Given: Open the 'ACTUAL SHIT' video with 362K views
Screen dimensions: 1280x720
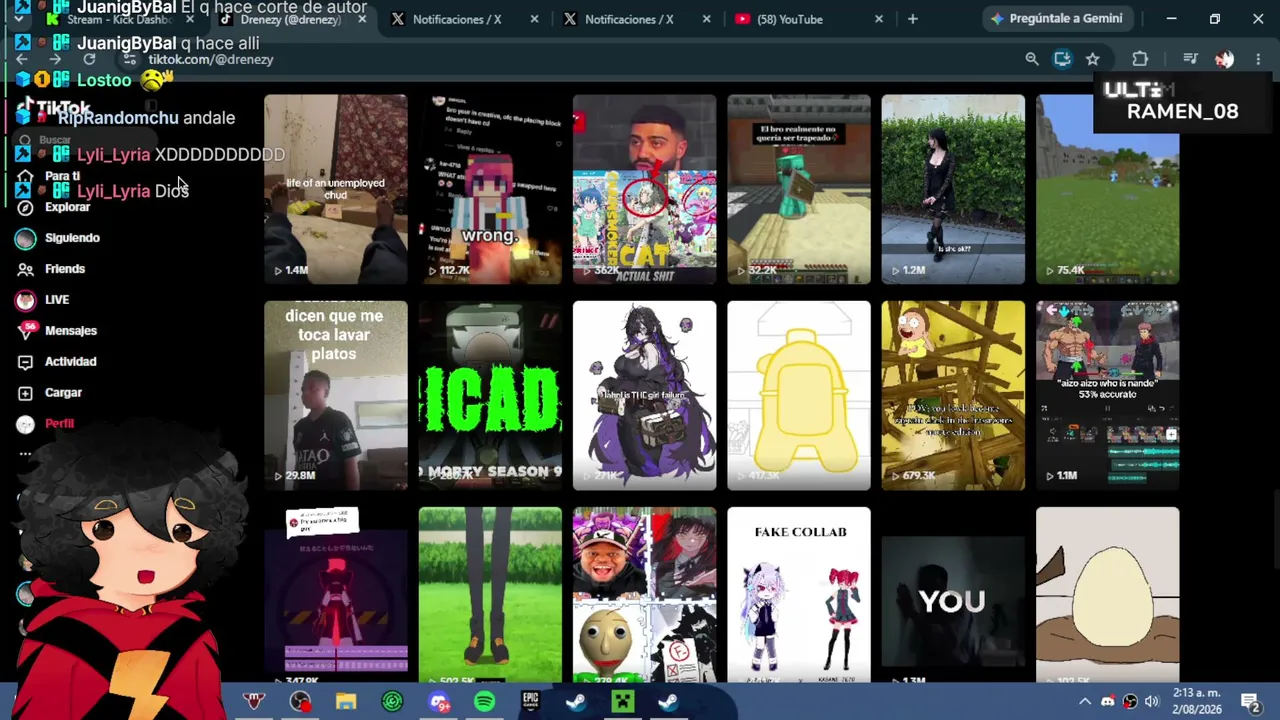Looking at the screenshot, I should (644, 190).
